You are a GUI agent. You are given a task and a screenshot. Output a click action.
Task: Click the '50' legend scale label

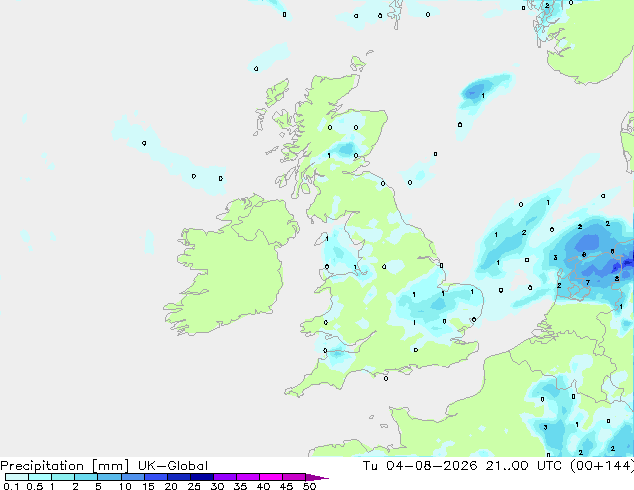310,486
